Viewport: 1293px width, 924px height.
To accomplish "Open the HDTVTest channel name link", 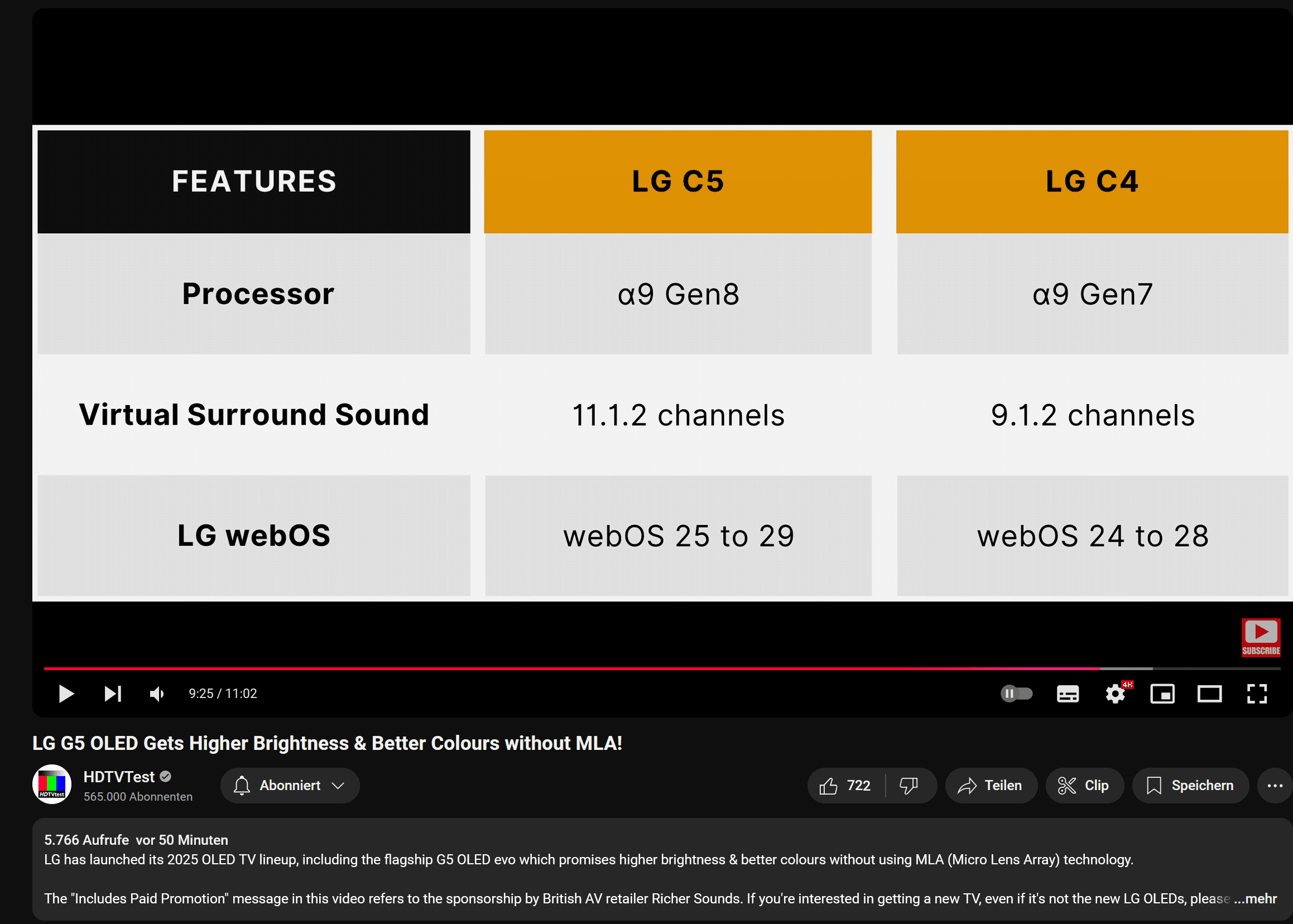I will [x=119, y=777].
